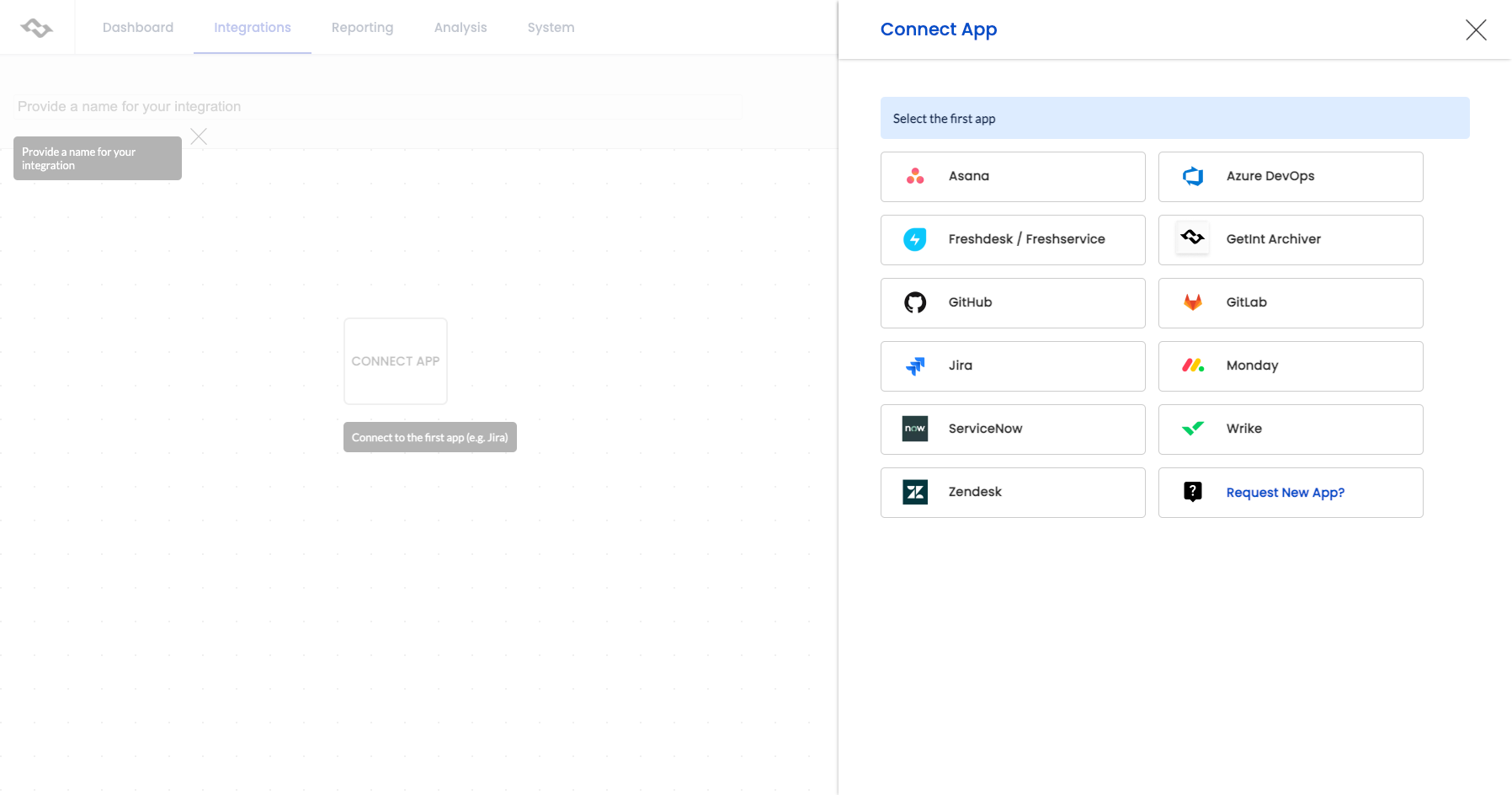Choose the Monday app label

(x=1253, y=365)
